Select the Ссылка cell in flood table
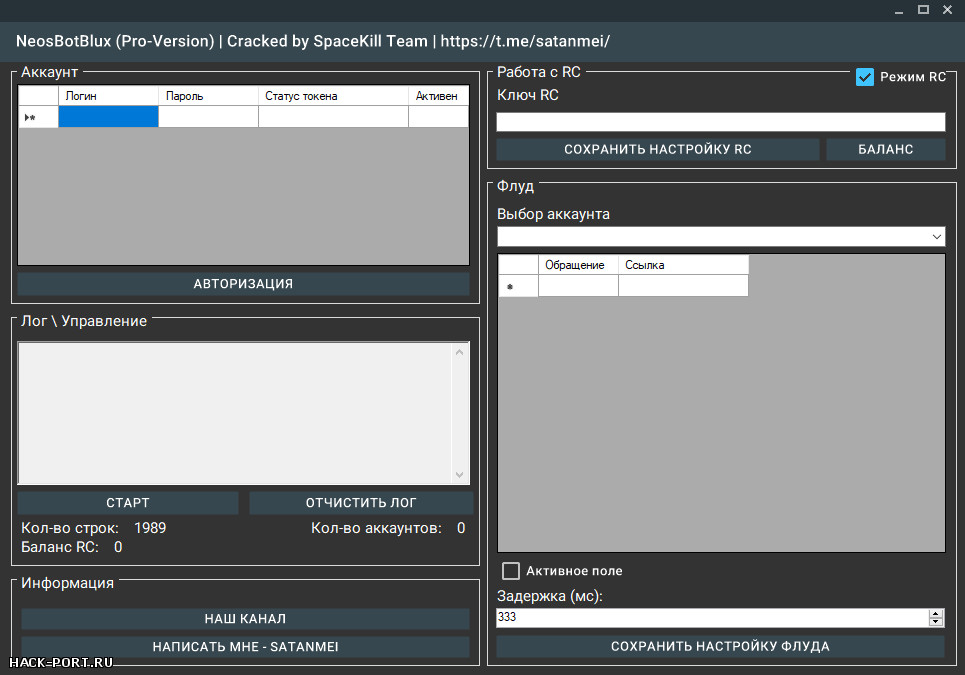This screenshot has height=675, width=965. pyautogui.click(x=683, y=286)
